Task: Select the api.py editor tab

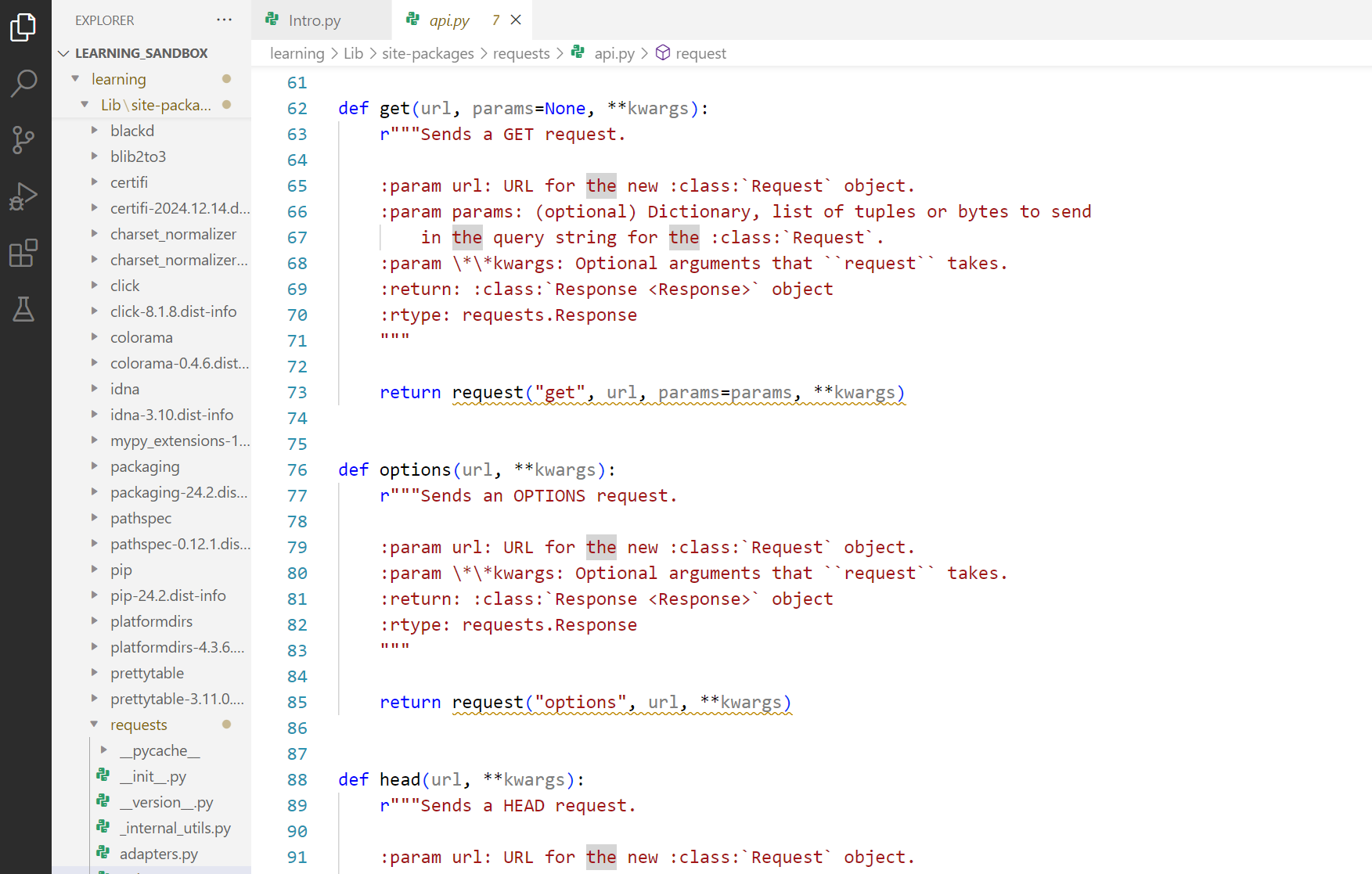Action: 448,20
